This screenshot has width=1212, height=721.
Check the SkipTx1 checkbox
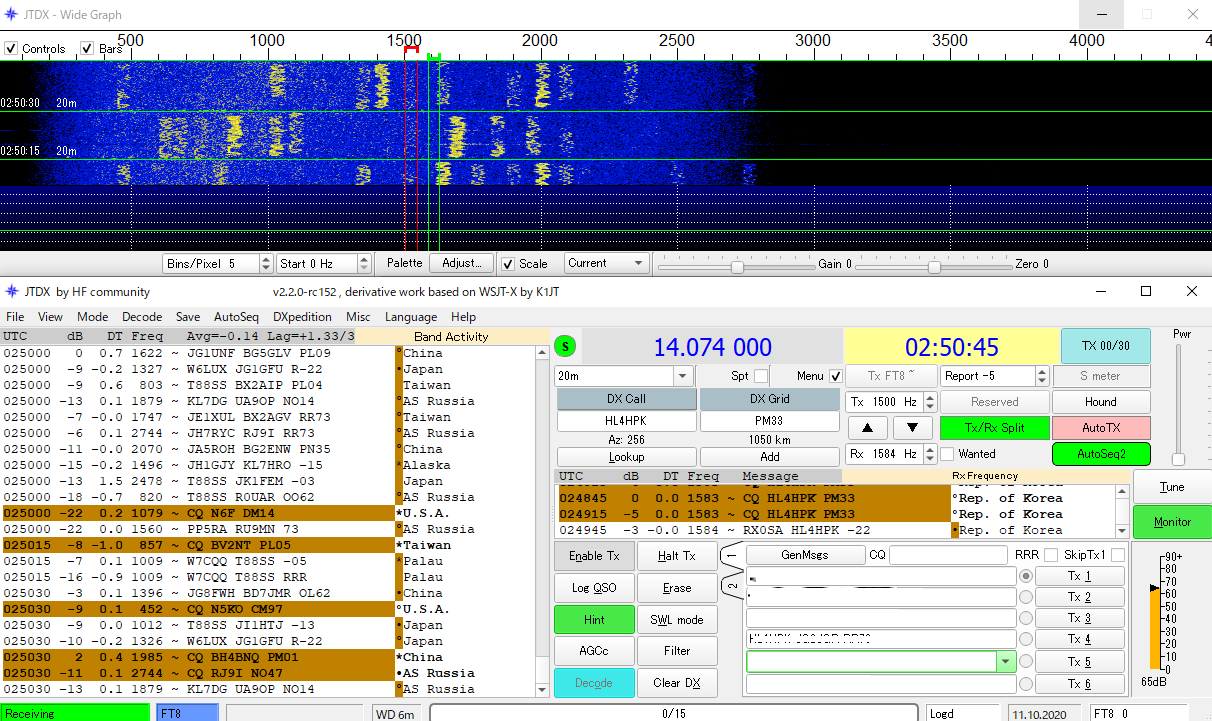pyautogui.click(x=1117, y=555)
